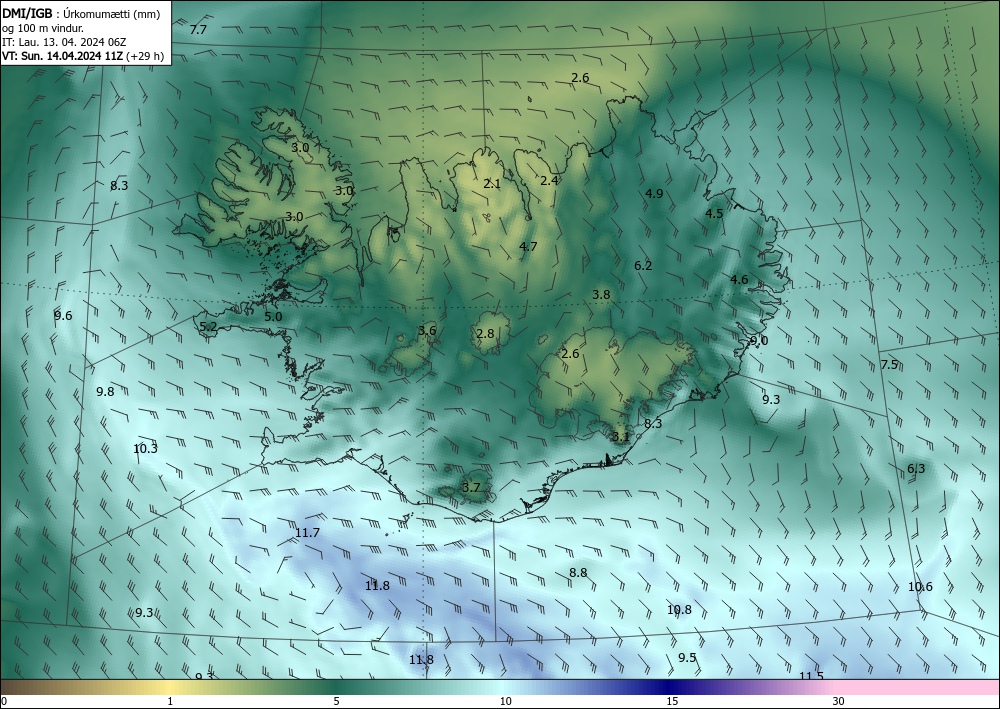Click the 2.8 value on the map
The height and width of the screenshot is (709, 1000).
pos(485,333)
